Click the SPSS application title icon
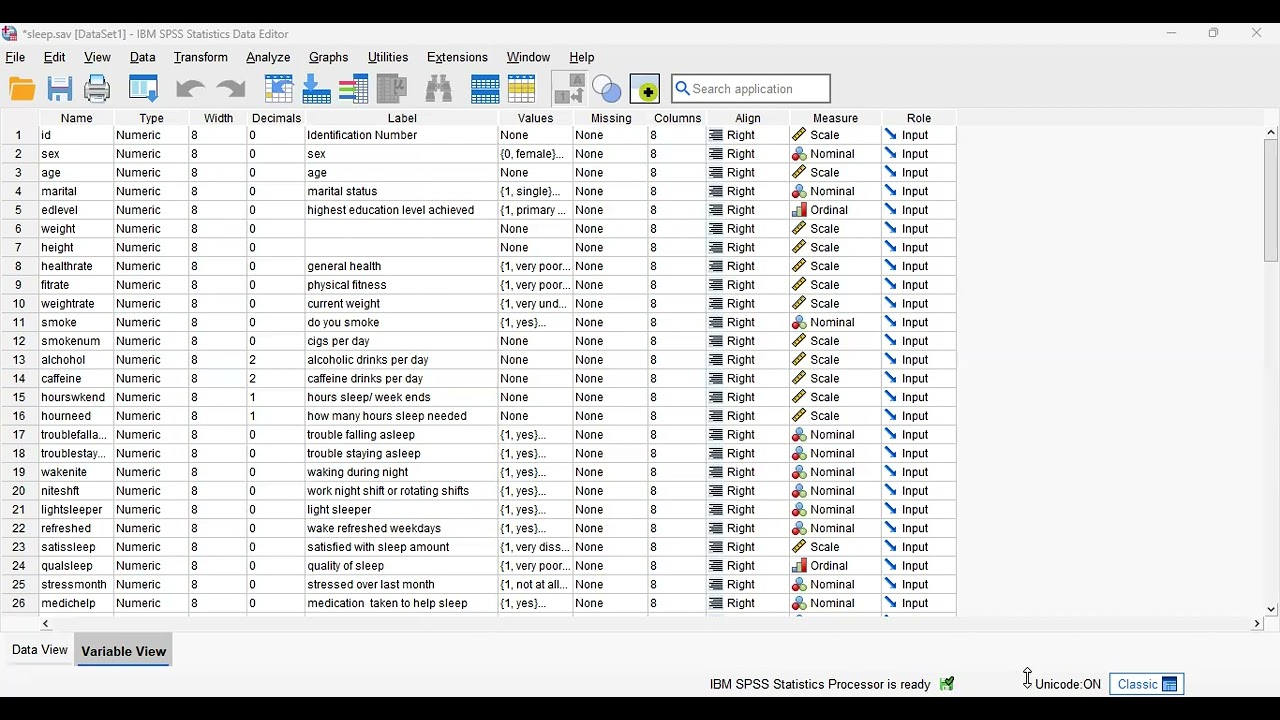This screenshot has height=720, width=1280. pyautogui.click(x=10, y=33)
